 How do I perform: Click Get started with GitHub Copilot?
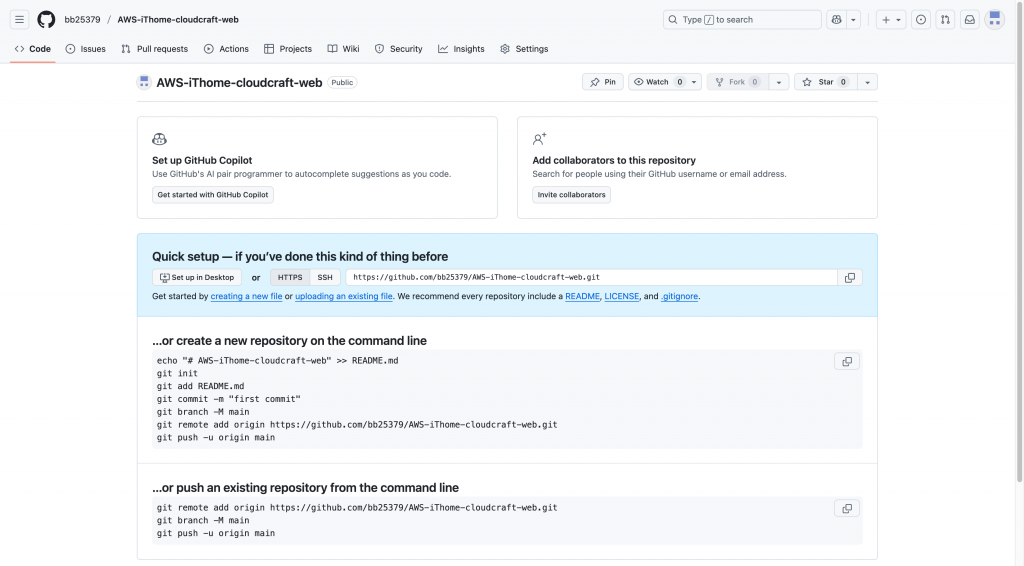213,195
